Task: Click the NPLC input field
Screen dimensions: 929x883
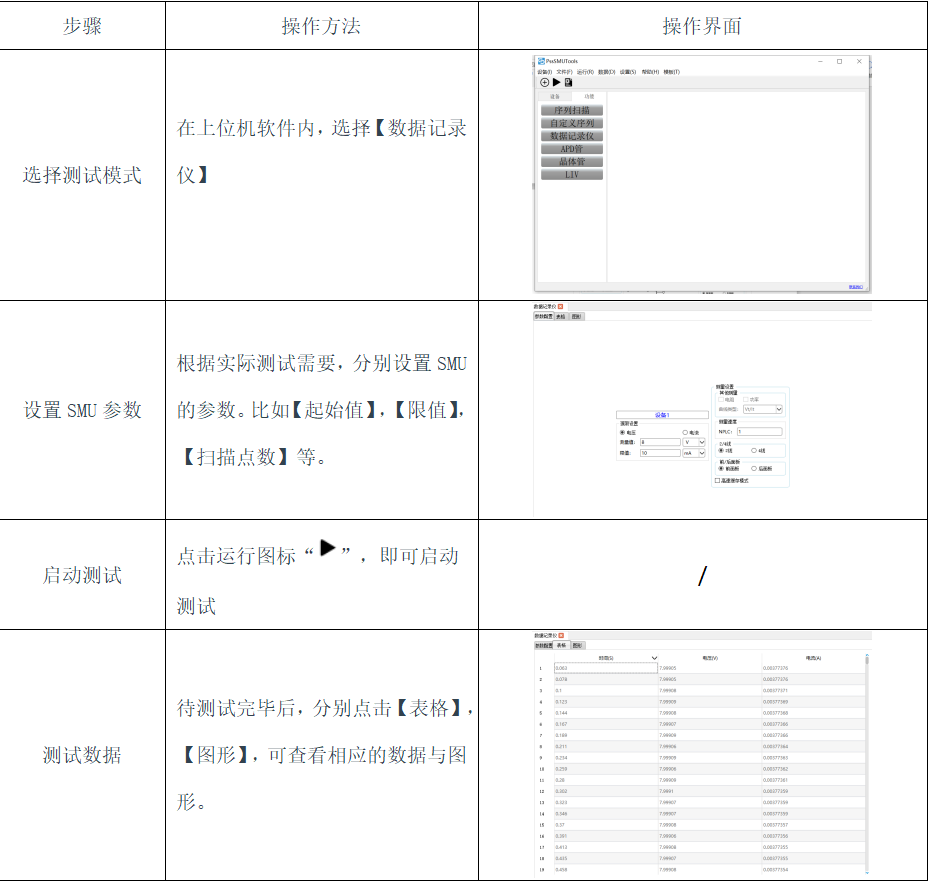Action: tap(759, 431)
